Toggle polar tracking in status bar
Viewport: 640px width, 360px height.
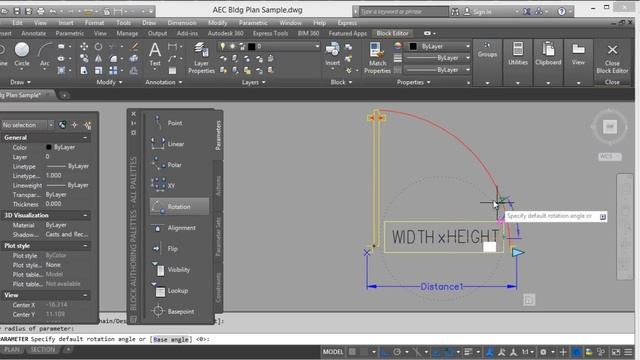tap(397, 352)
